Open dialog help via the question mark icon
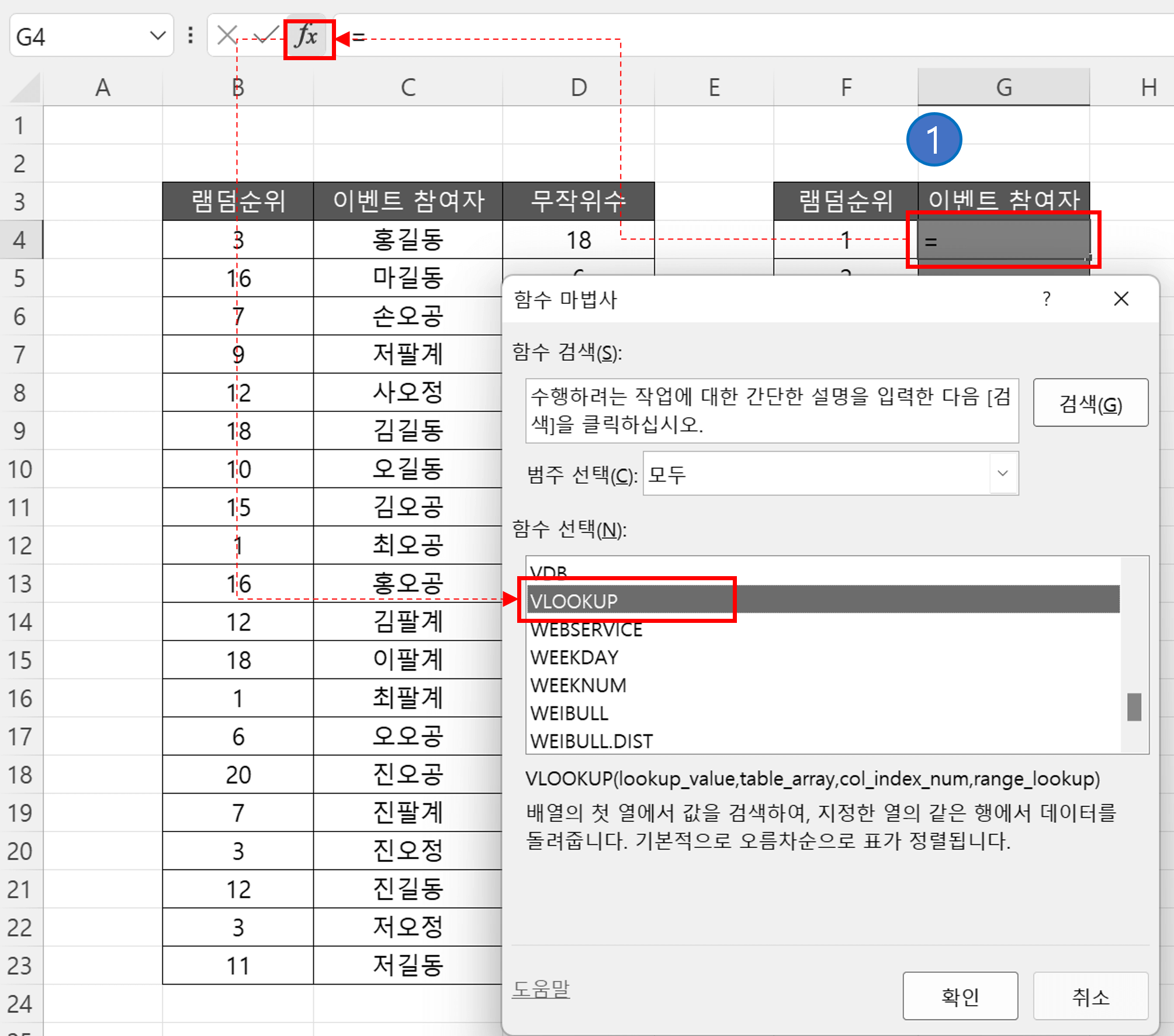This screenshot has height=1036, width=1174. coord(1046,299)
